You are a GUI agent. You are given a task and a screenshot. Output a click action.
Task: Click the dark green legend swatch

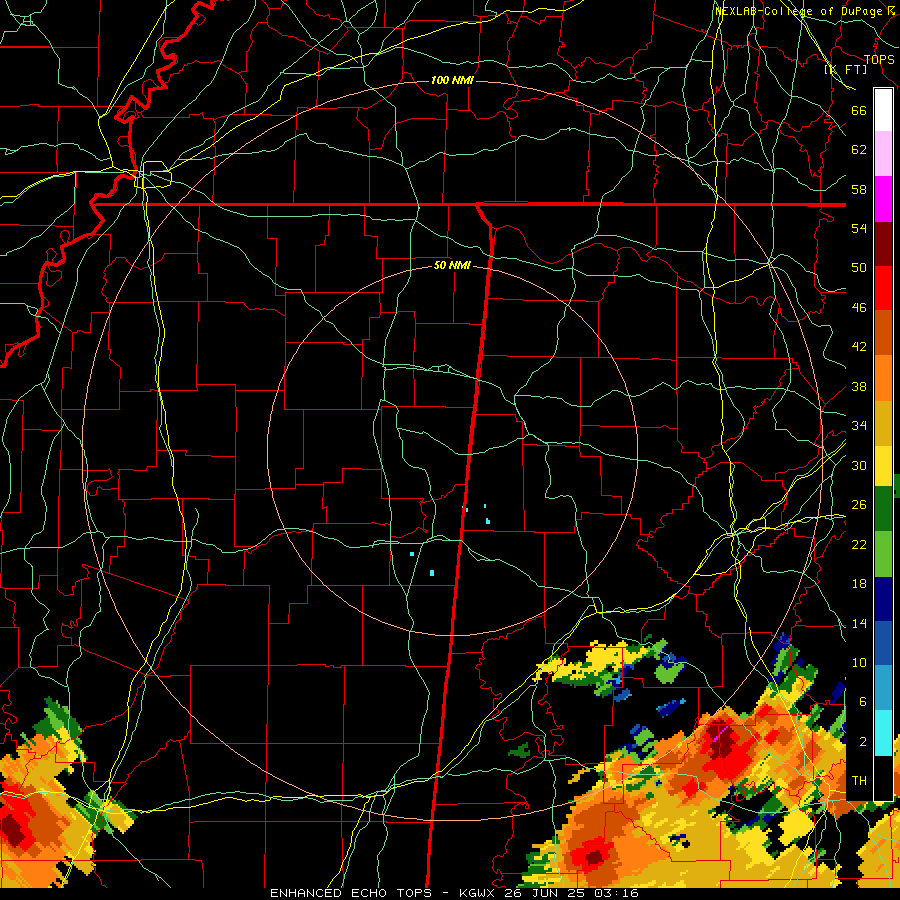point(883,509)
